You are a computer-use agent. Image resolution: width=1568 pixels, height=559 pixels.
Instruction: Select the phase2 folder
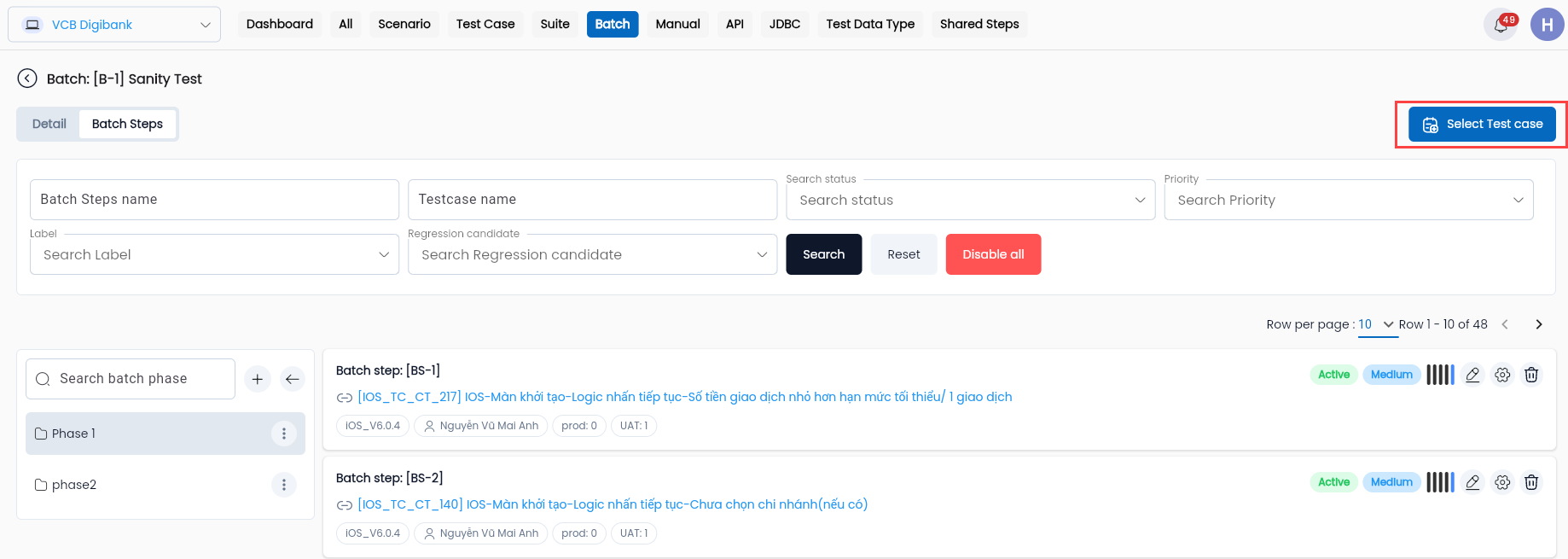pyautogui.click(x=165, y=485)
